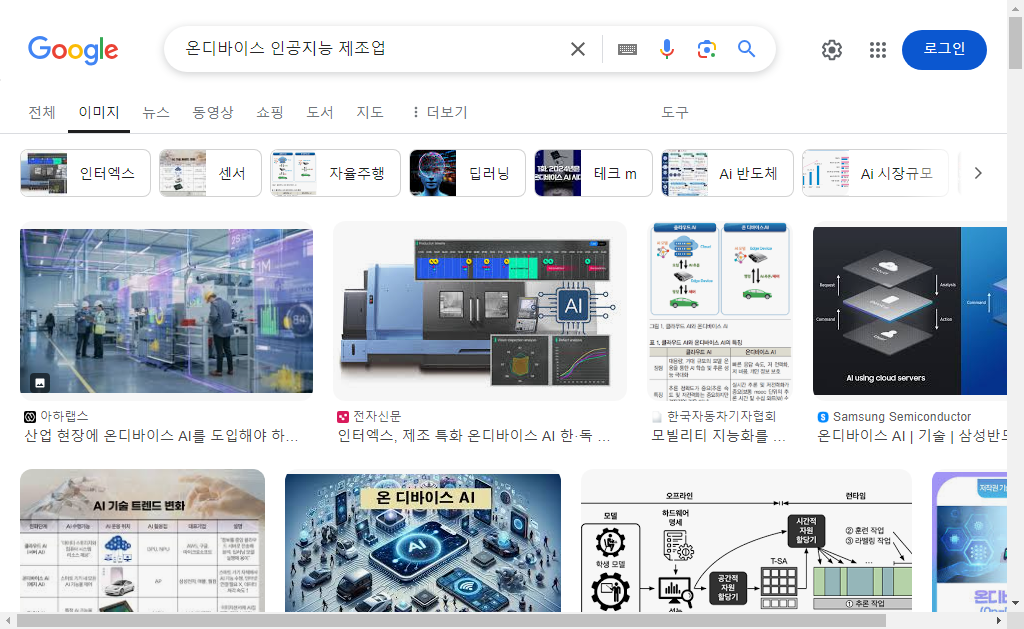Click the vertical scrollbar thumb
1024x629 pixels.
pyautogui.click(x=1015, y=42)
